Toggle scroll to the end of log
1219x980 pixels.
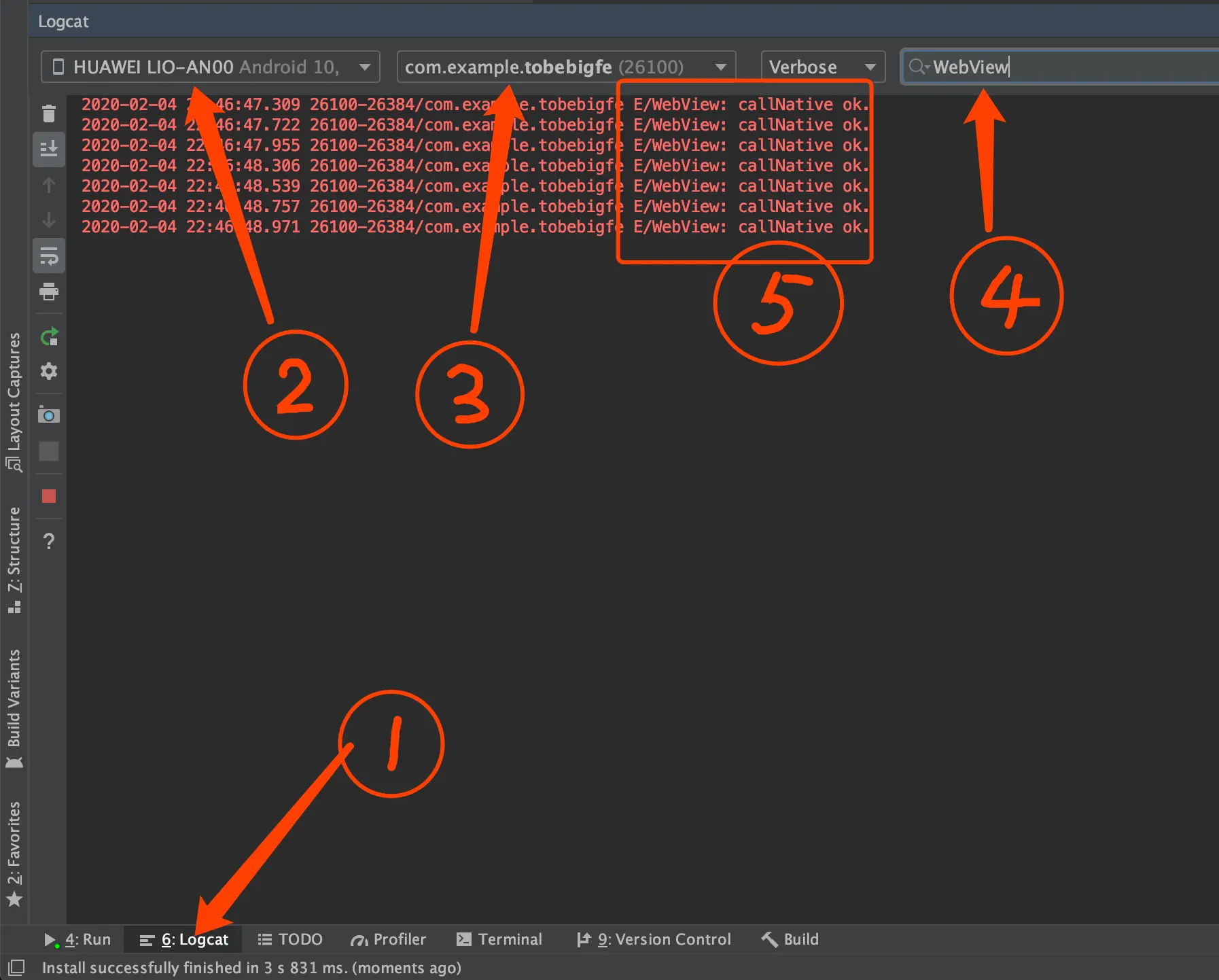(x=49, y=149)
